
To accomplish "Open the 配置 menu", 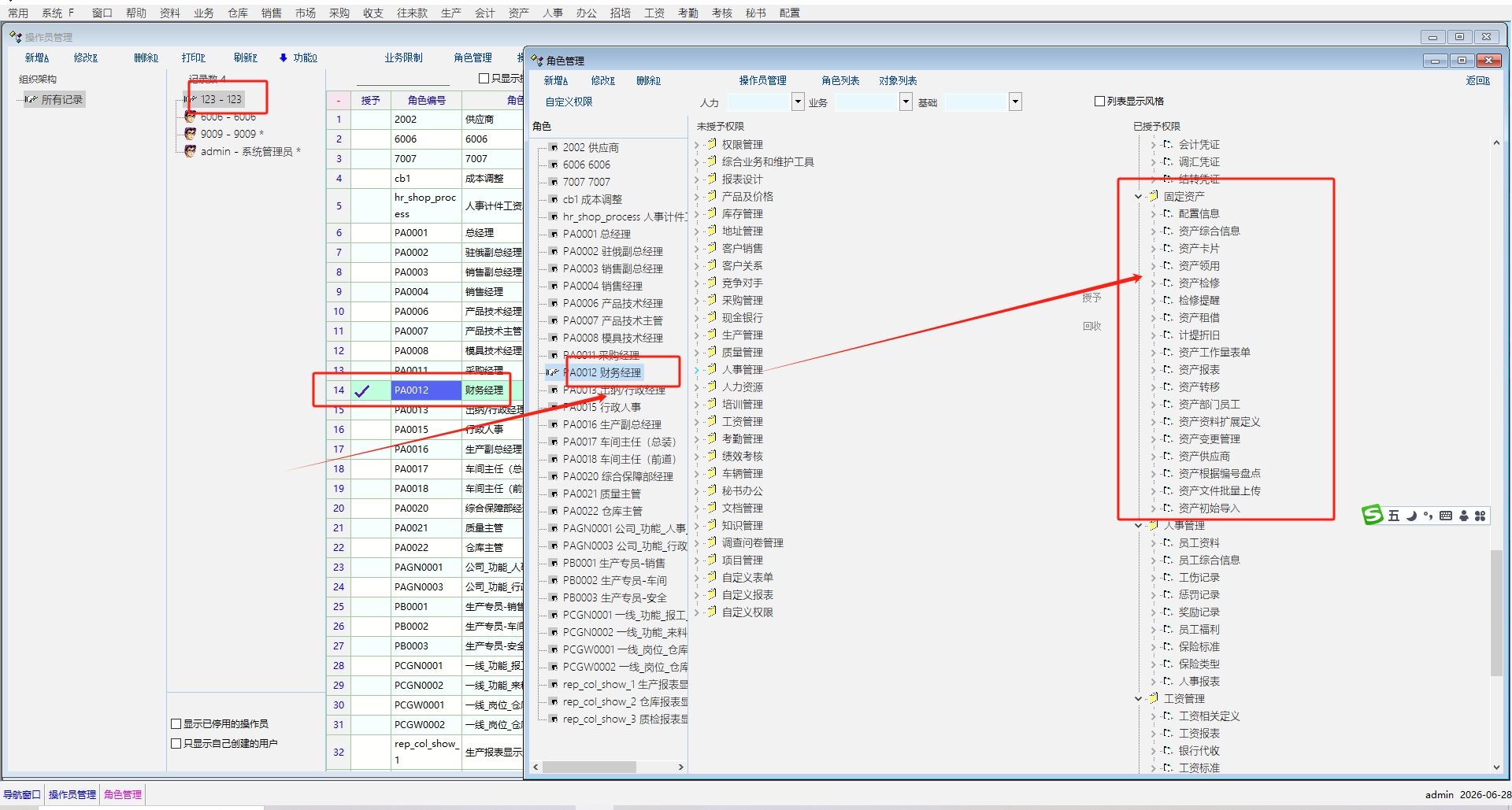I will (x=789, y=13).
